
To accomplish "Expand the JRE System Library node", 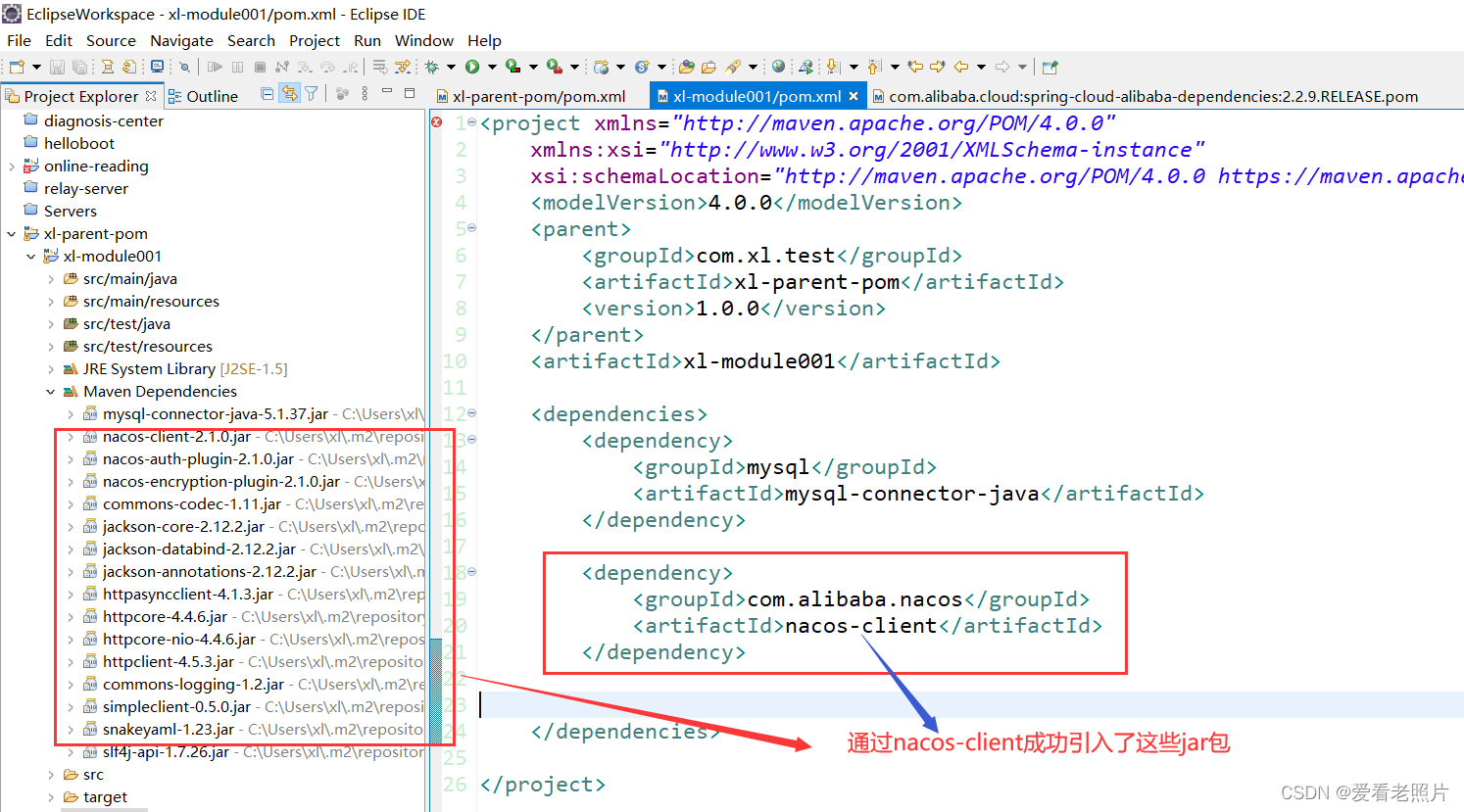I will [x=51, y=369].
